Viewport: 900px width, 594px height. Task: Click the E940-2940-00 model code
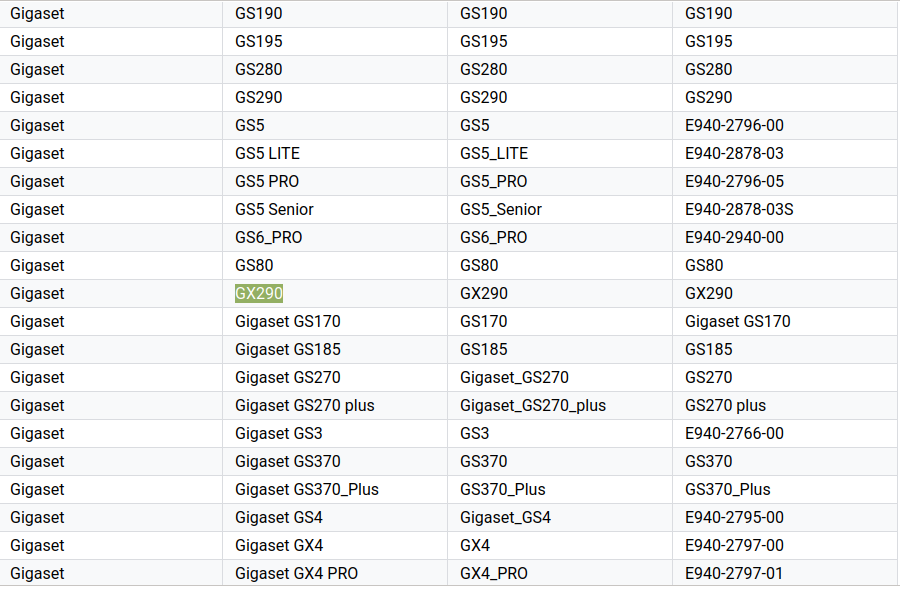tap(734, 237)
